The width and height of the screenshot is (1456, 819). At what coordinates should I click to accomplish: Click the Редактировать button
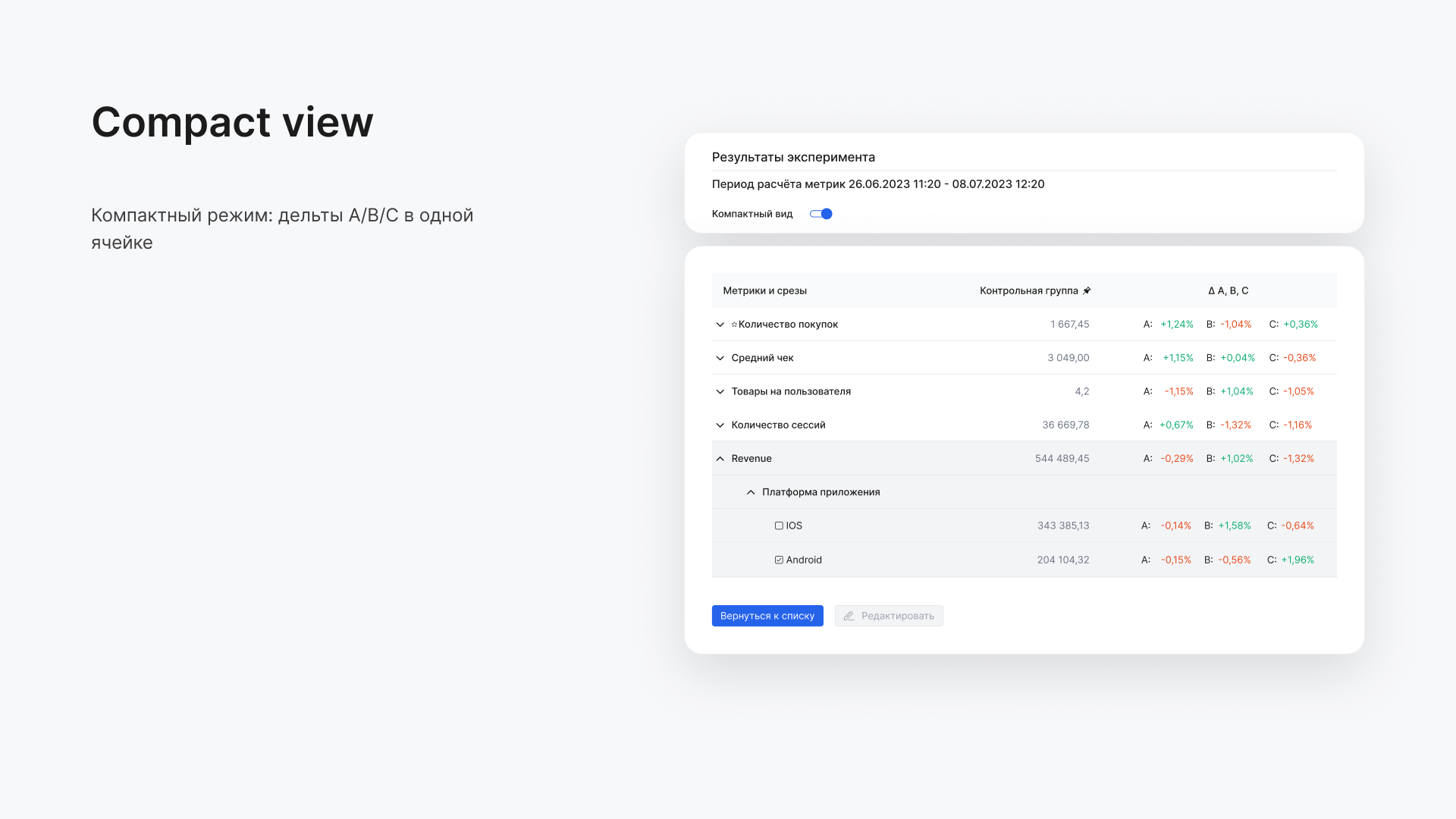tap(888, 616)
